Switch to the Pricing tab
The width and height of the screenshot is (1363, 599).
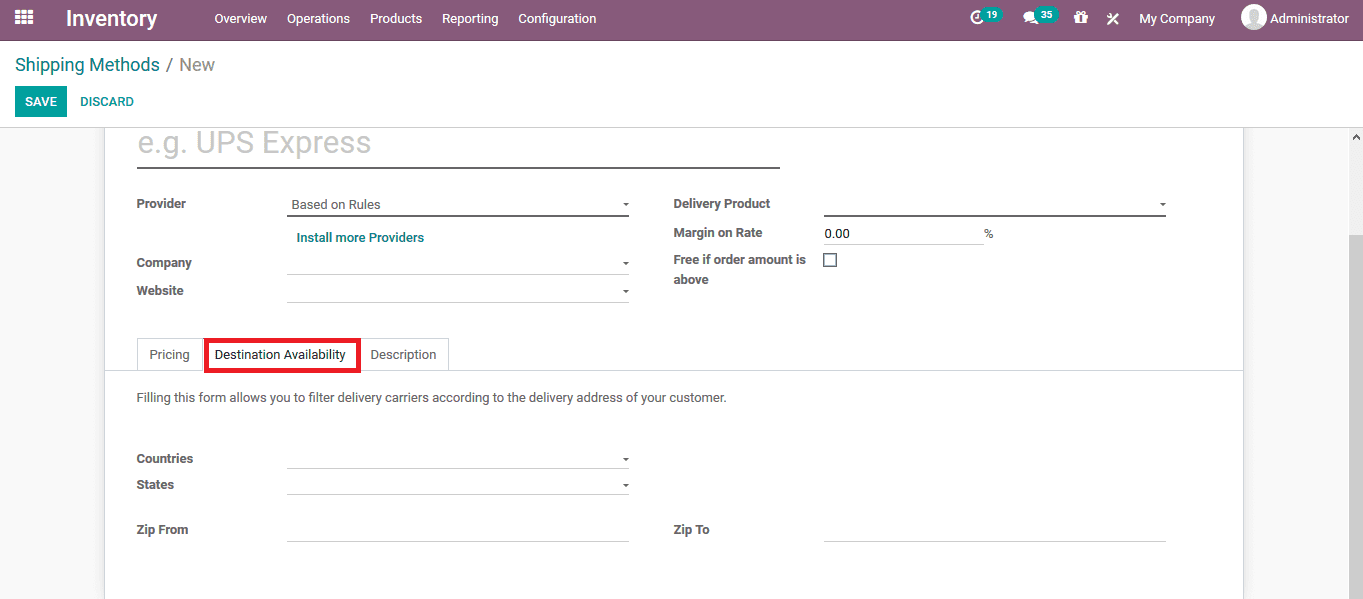170,355
